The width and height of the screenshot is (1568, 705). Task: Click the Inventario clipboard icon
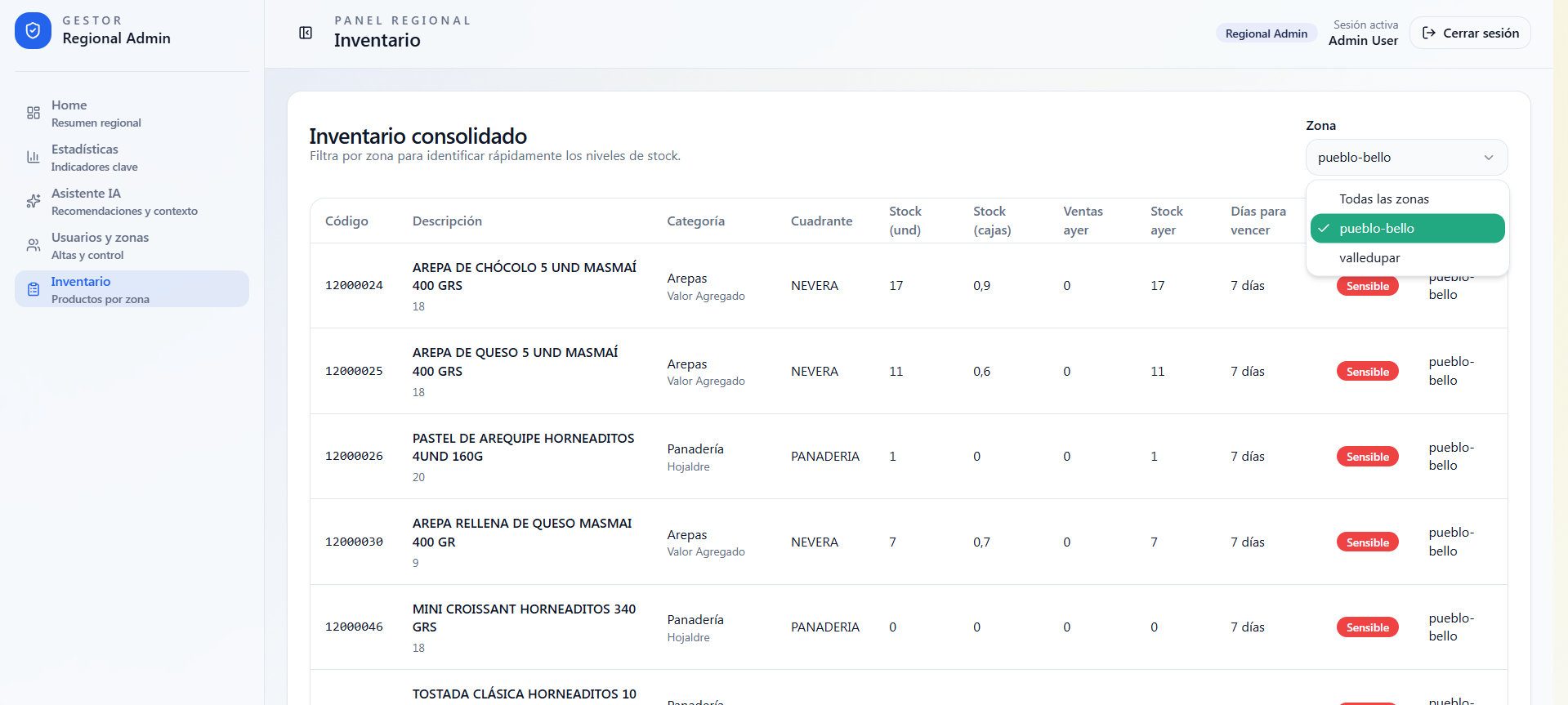pos(34,289)
